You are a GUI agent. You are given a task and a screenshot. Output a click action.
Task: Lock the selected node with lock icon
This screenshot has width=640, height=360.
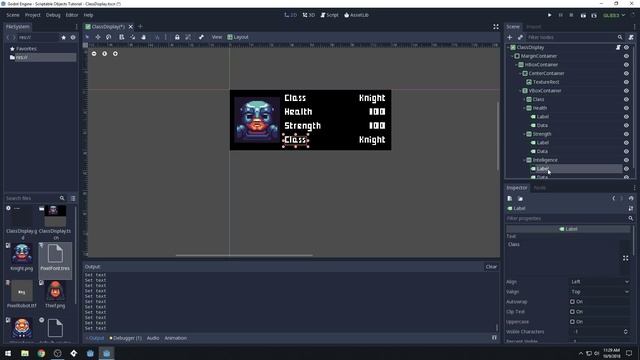(177, 37)
